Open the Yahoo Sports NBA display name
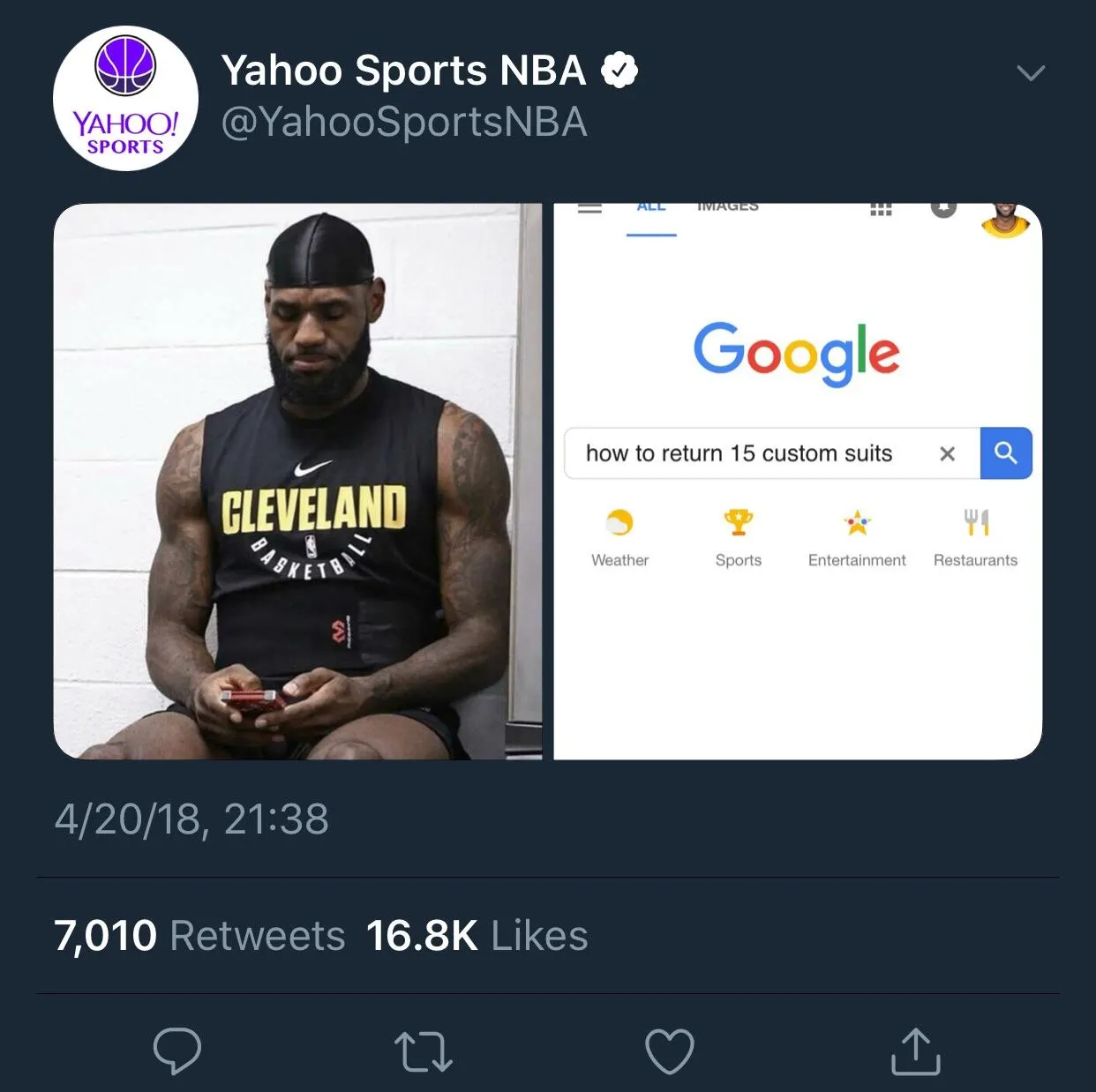The height and width of the screenshot is (1092, 1096). [403, 71]
